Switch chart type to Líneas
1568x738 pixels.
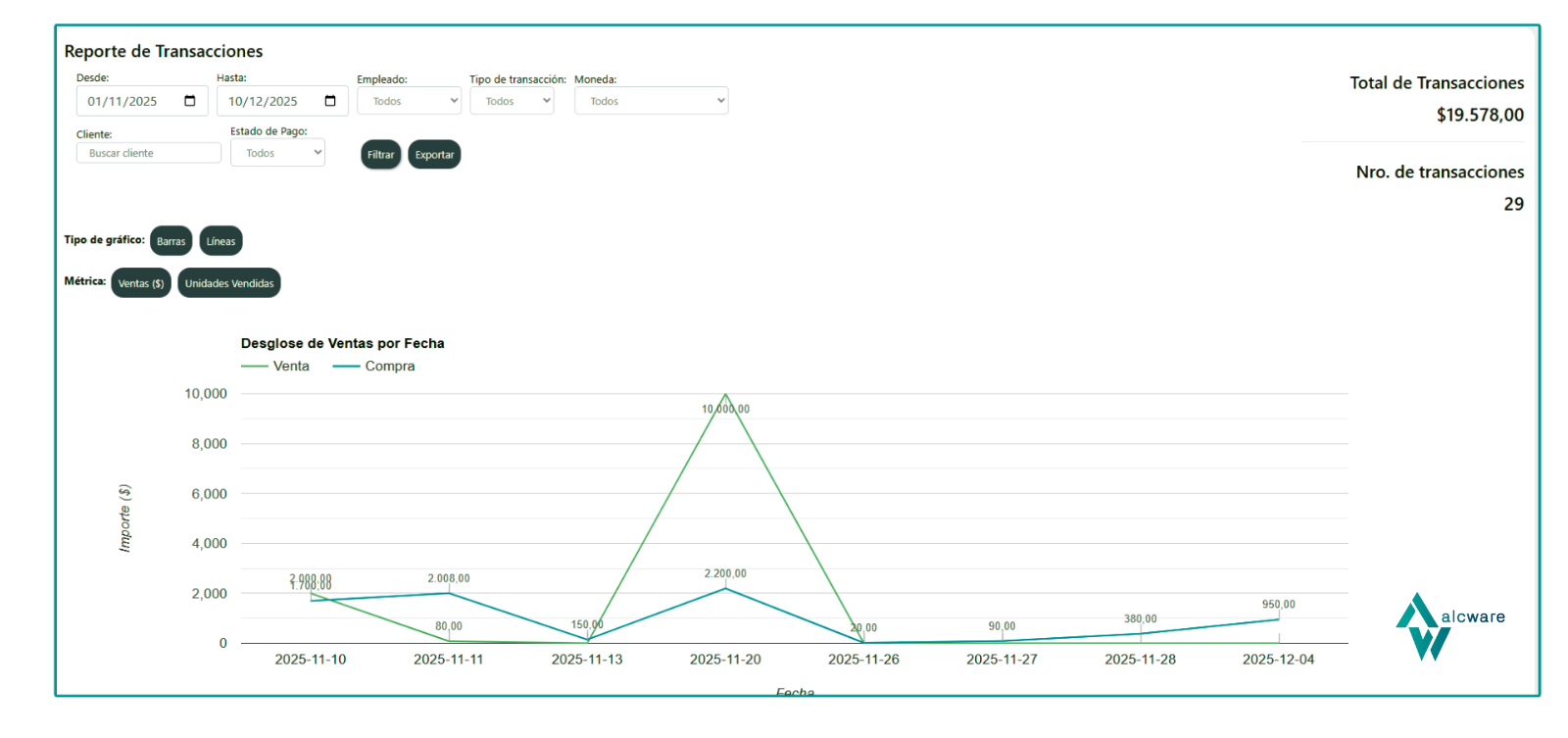click(x=220, y=241)
